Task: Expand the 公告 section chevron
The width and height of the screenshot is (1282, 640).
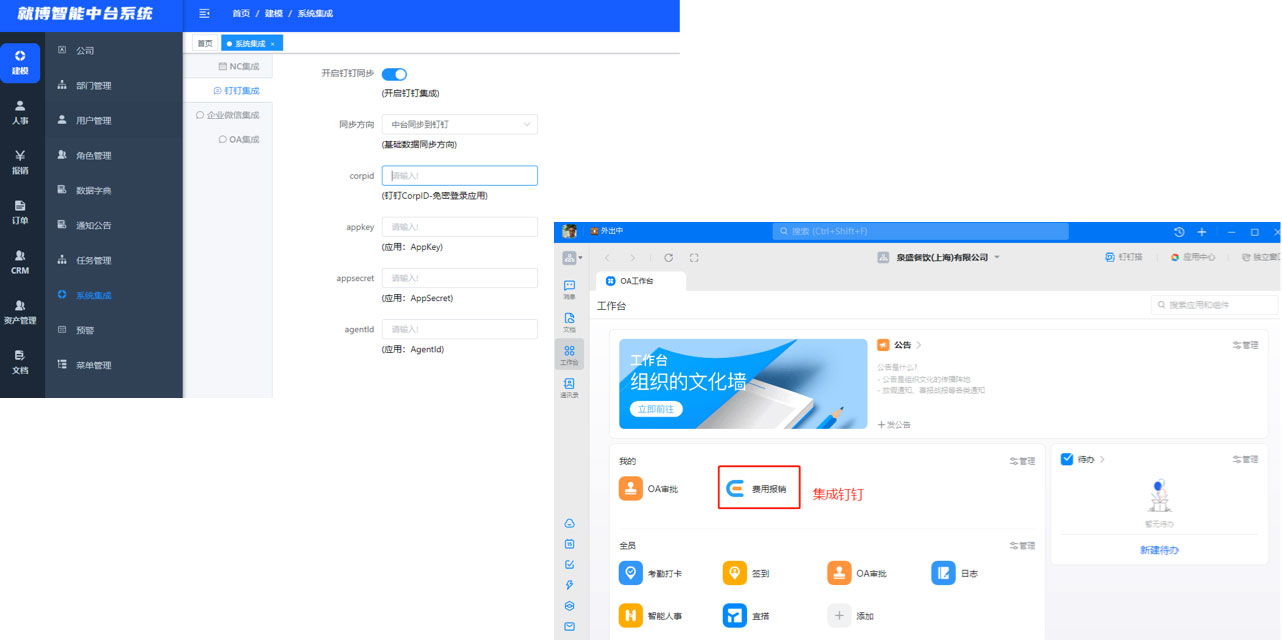Action: coord(919,345)
